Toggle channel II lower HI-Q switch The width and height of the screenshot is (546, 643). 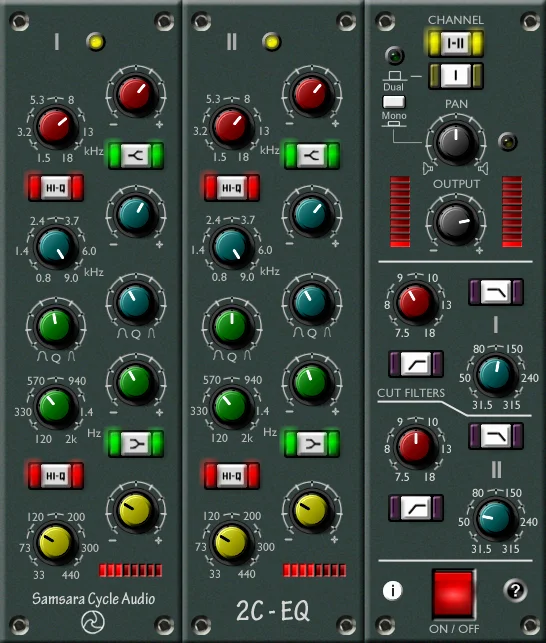(x=232, y=476)
